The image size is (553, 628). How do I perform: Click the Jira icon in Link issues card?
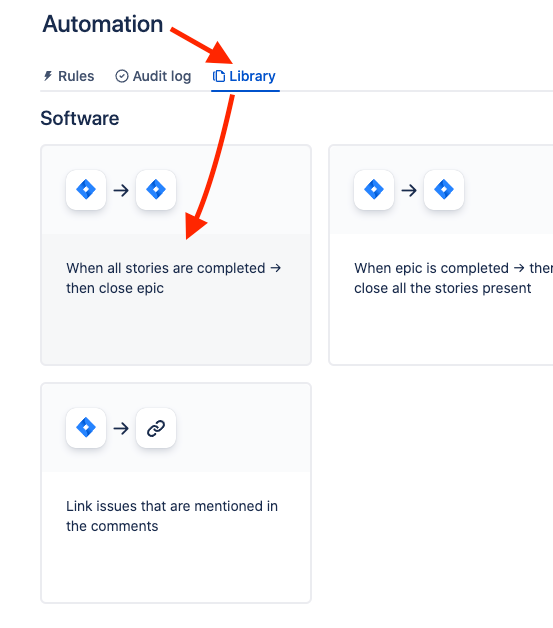click(x=86, y=428)
